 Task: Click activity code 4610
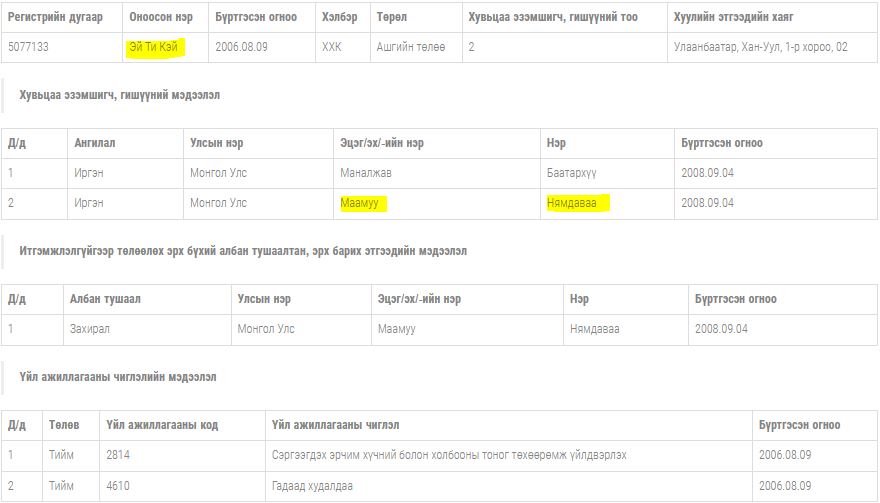pyautogui.click(x=118, y=486)
